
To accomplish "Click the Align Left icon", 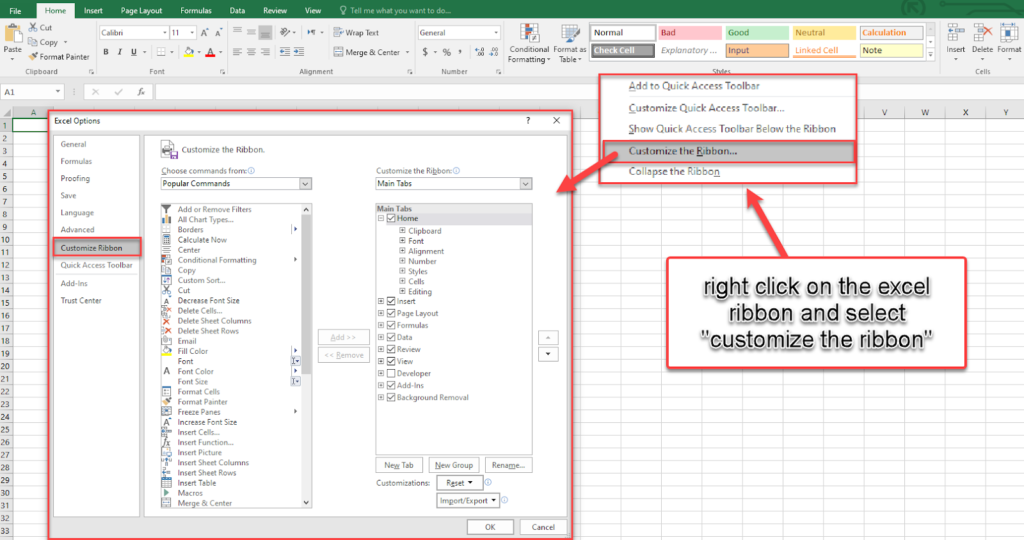I will pos(237,52).
